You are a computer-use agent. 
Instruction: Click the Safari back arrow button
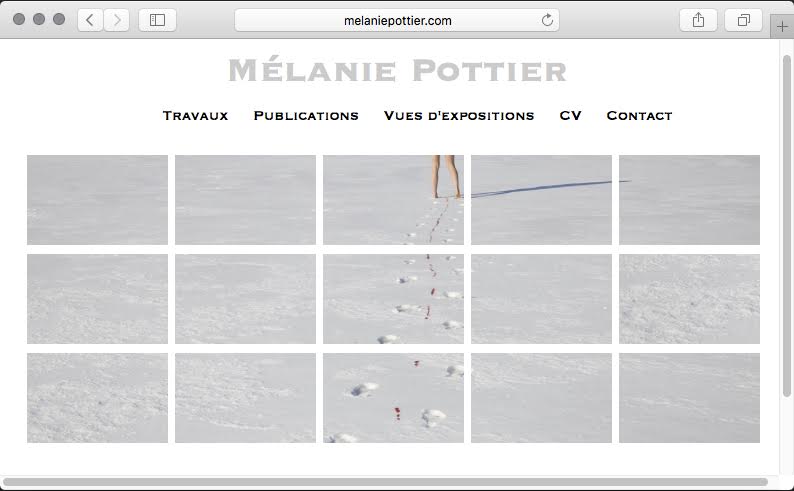pos(91,20)
